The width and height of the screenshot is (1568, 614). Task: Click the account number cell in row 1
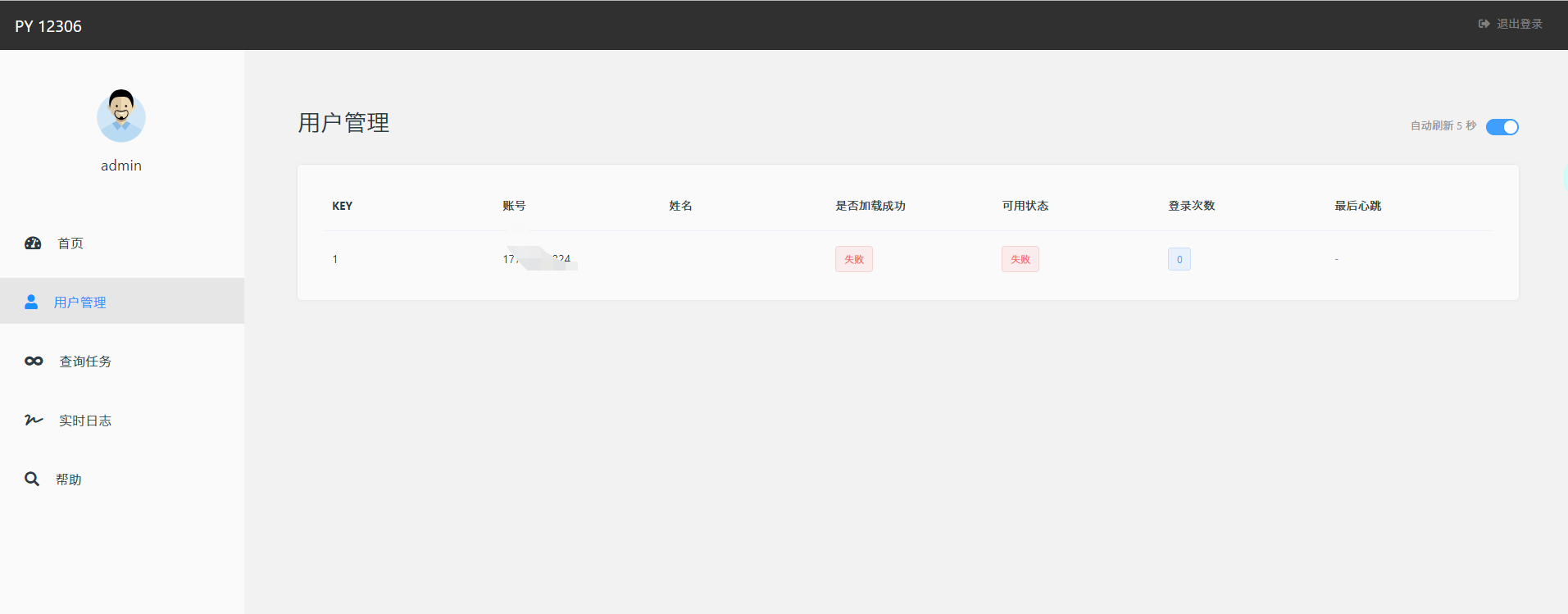click(x=537, y=259)
